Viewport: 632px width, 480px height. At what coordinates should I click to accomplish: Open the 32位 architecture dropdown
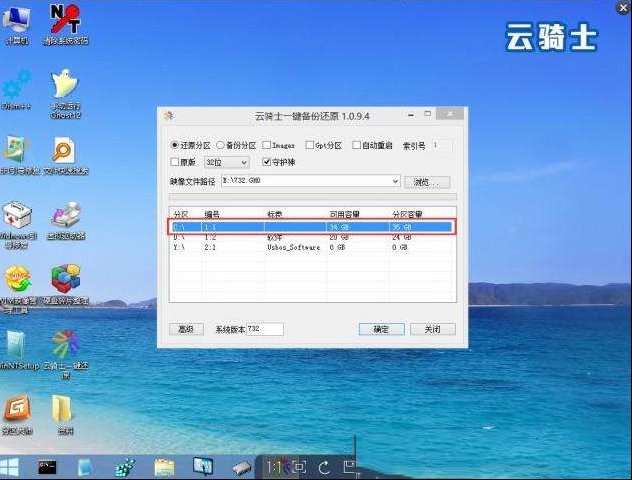(226, 161)
